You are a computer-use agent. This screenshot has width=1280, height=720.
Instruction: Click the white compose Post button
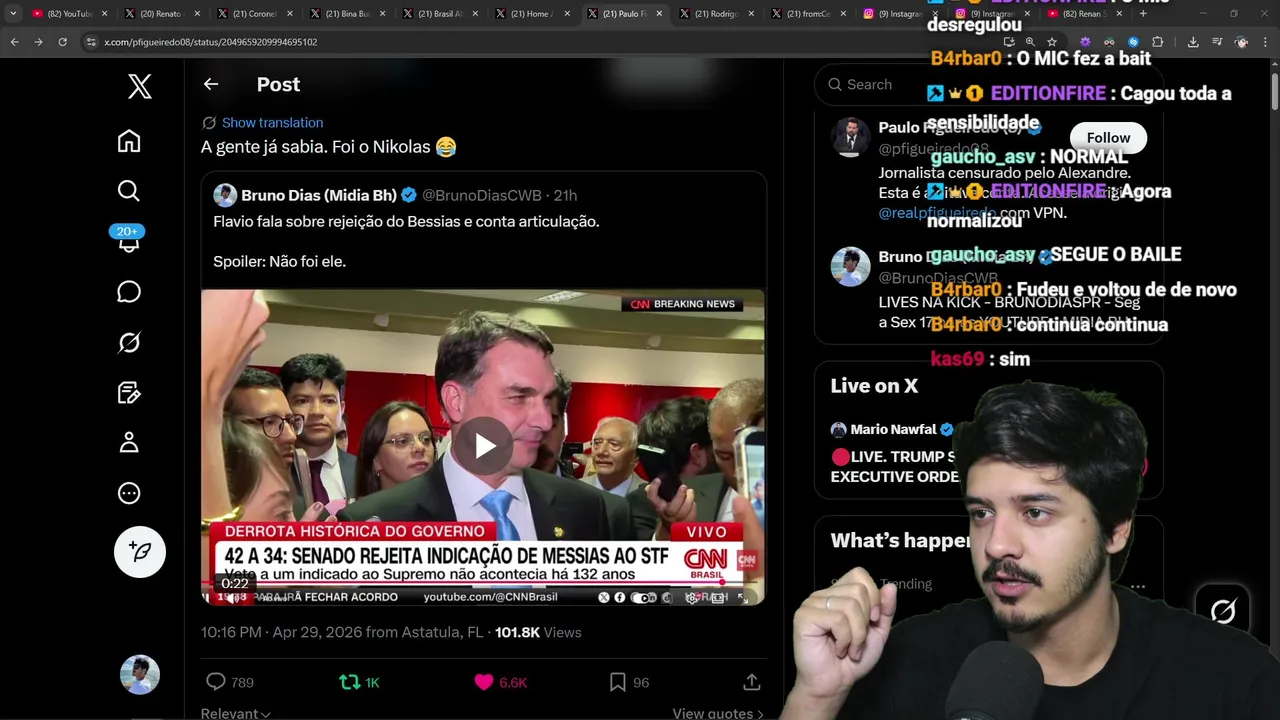point(140,552)
